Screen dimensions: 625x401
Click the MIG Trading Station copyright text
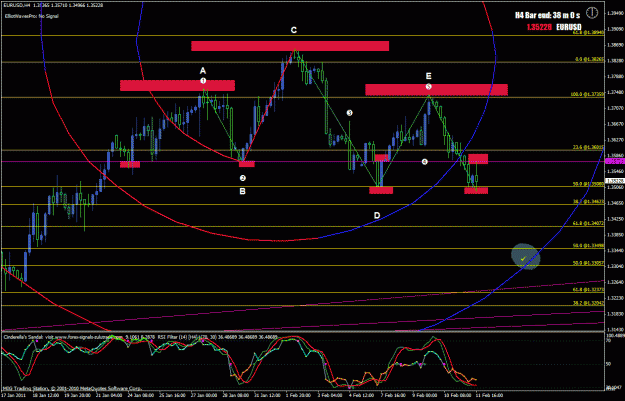pyautogui.click(x=73, y=388)
